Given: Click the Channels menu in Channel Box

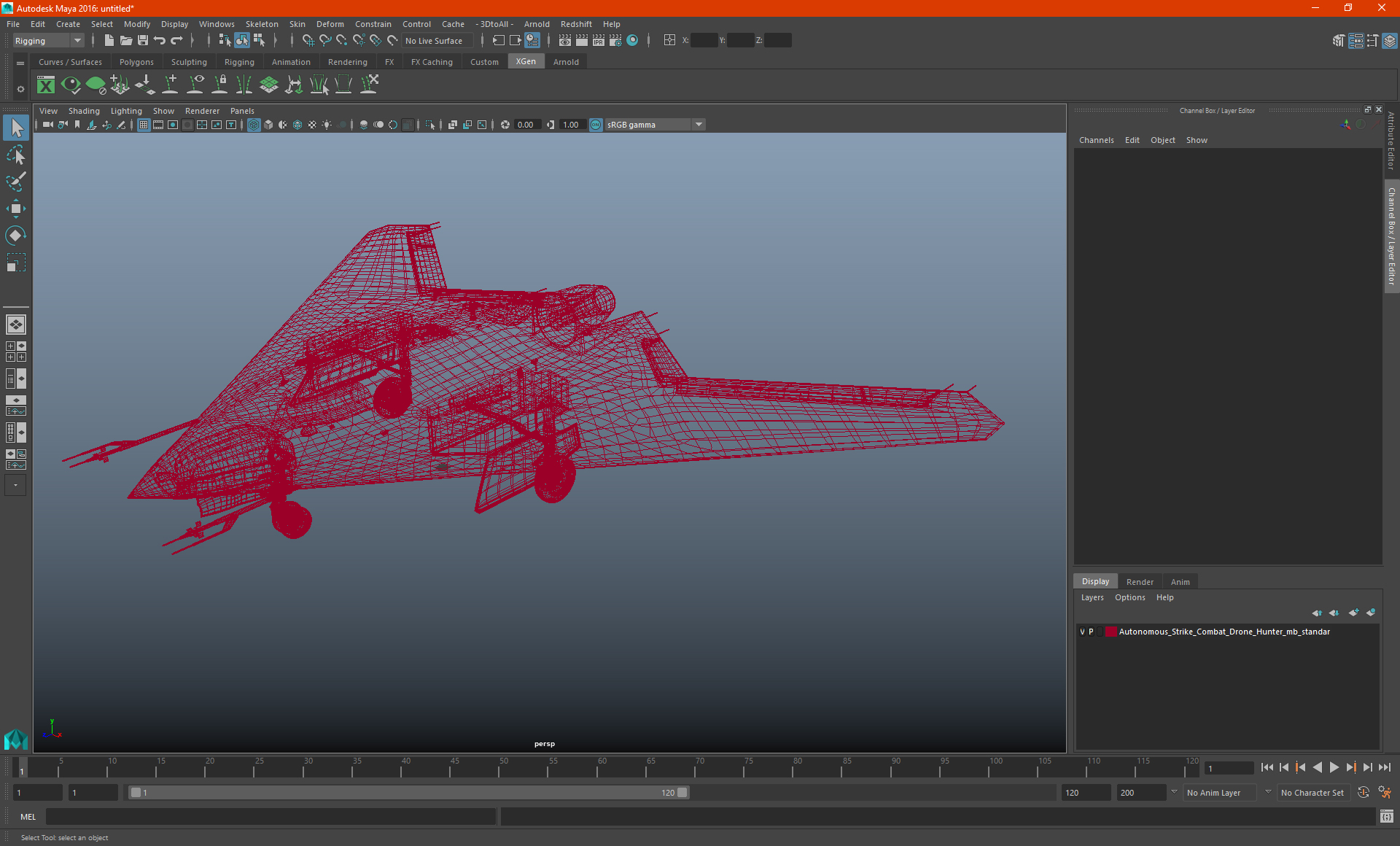Looking at the screenshot, I should [1096, 140].
